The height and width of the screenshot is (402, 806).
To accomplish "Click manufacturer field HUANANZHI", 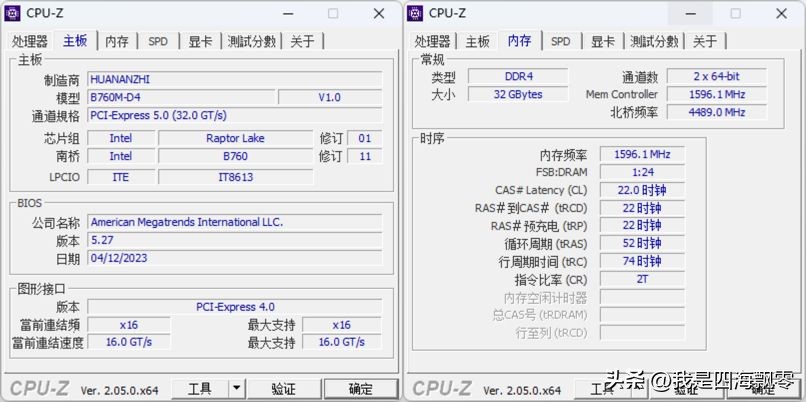I will tap(235, 79).
